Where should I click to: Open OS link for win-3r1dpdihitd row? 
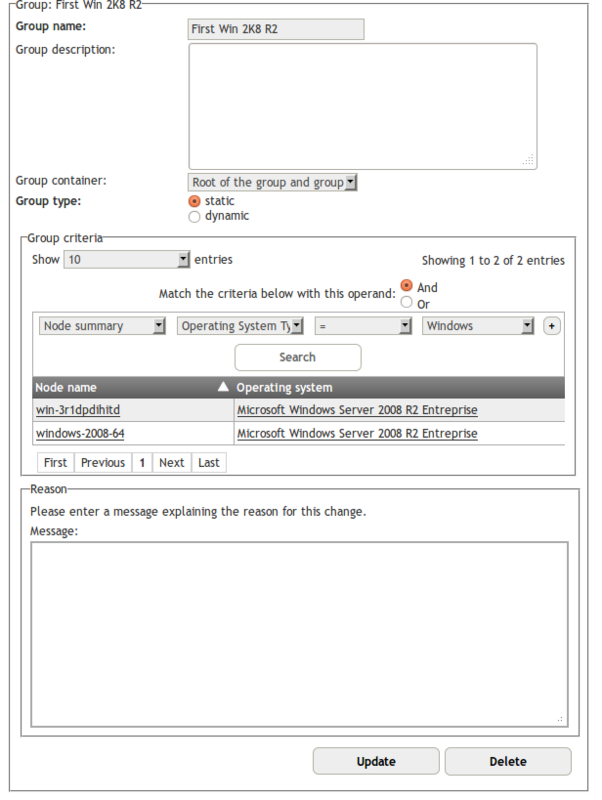pos(357,410)
